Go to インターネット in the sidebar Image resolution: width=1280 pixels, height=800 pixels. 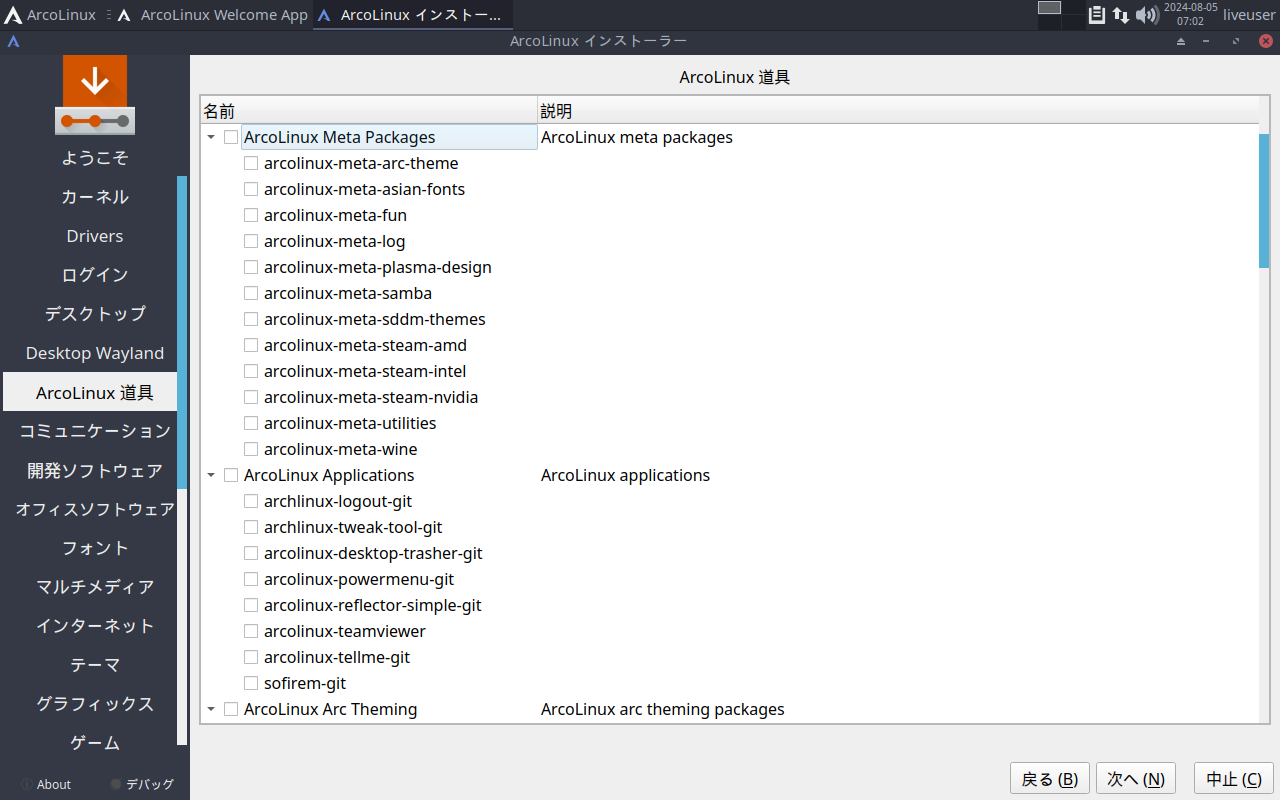click(x=95, y=626)
